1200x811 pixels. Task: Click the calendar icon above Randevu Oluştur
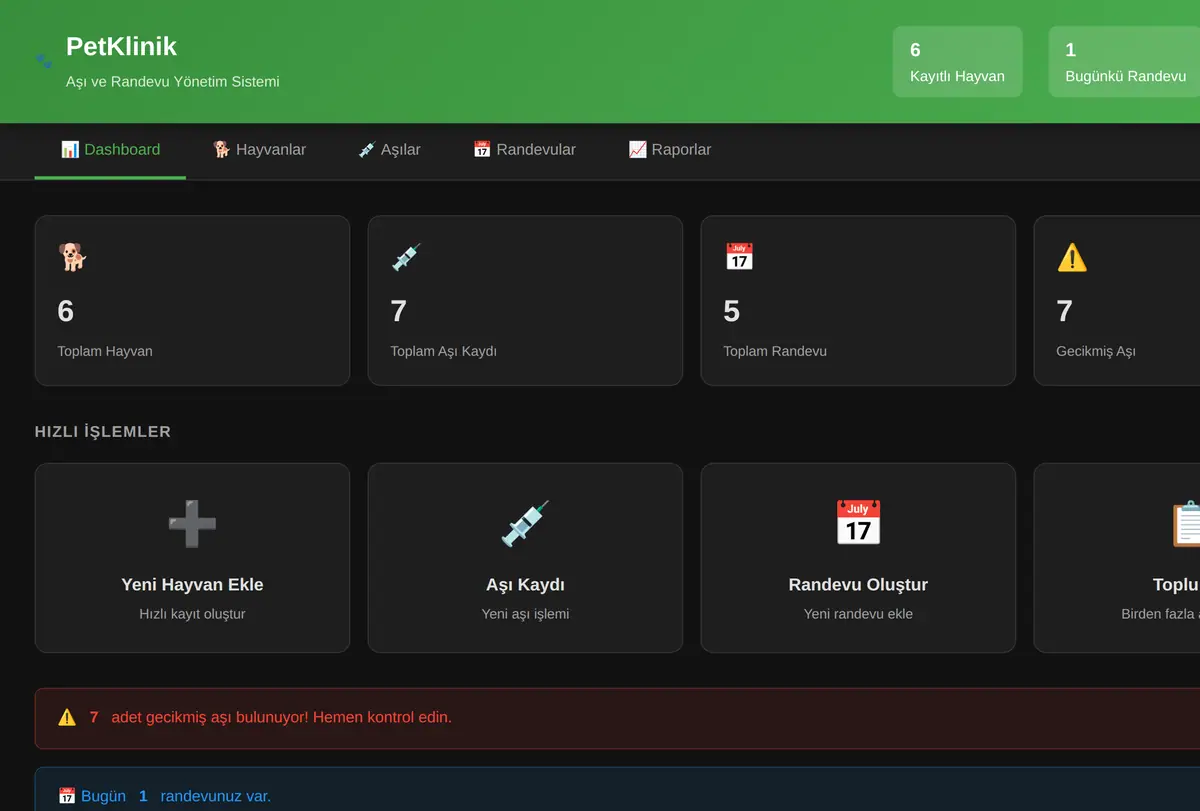pos(858,524)
